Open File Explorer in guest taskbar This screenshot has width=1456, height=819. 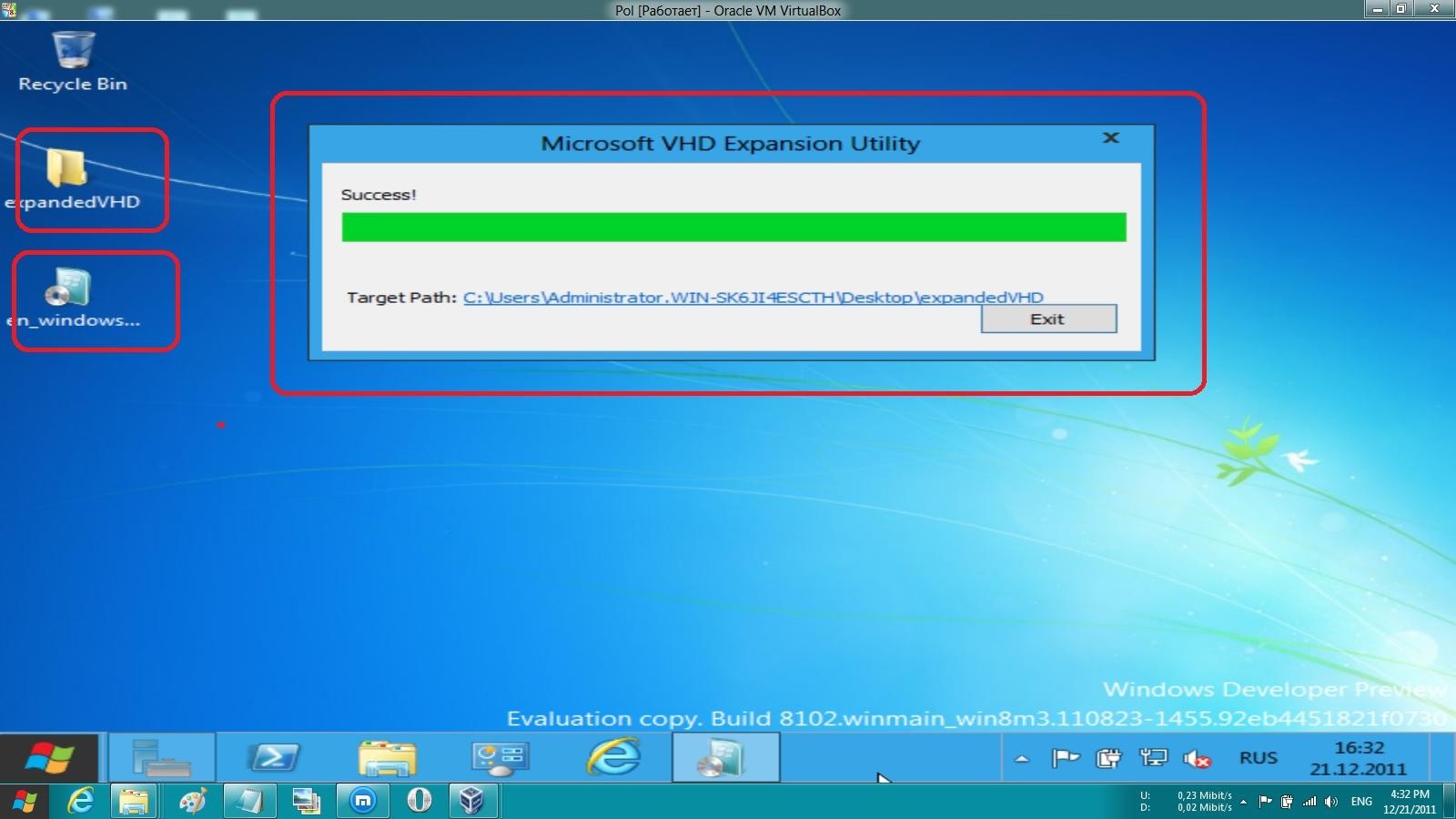[388, 757]
